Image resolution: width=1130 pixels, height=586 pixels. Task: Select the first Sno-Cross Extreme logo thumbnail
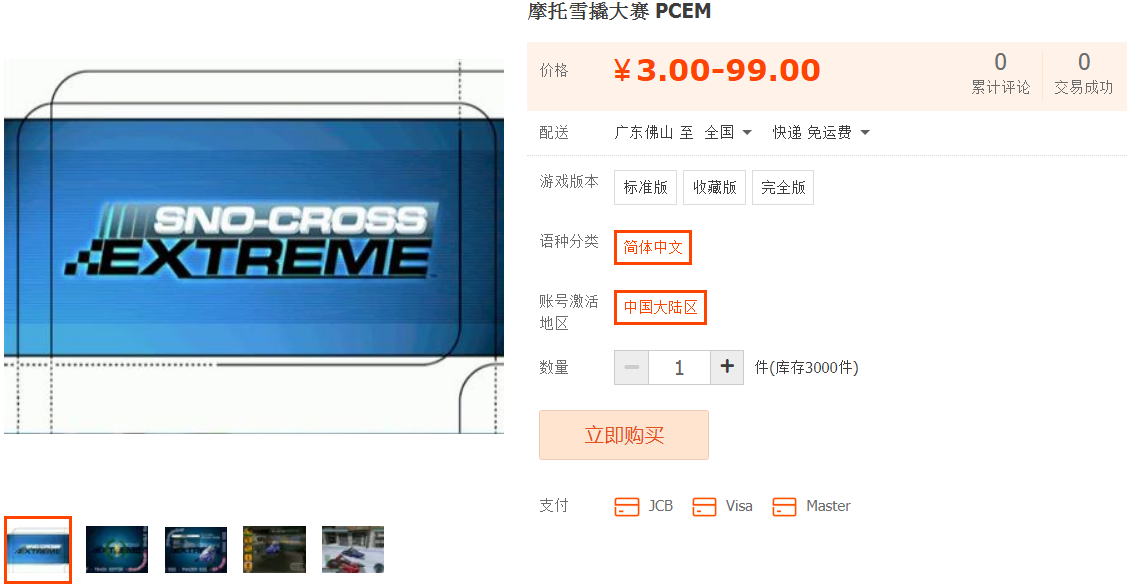coord(38,549)
